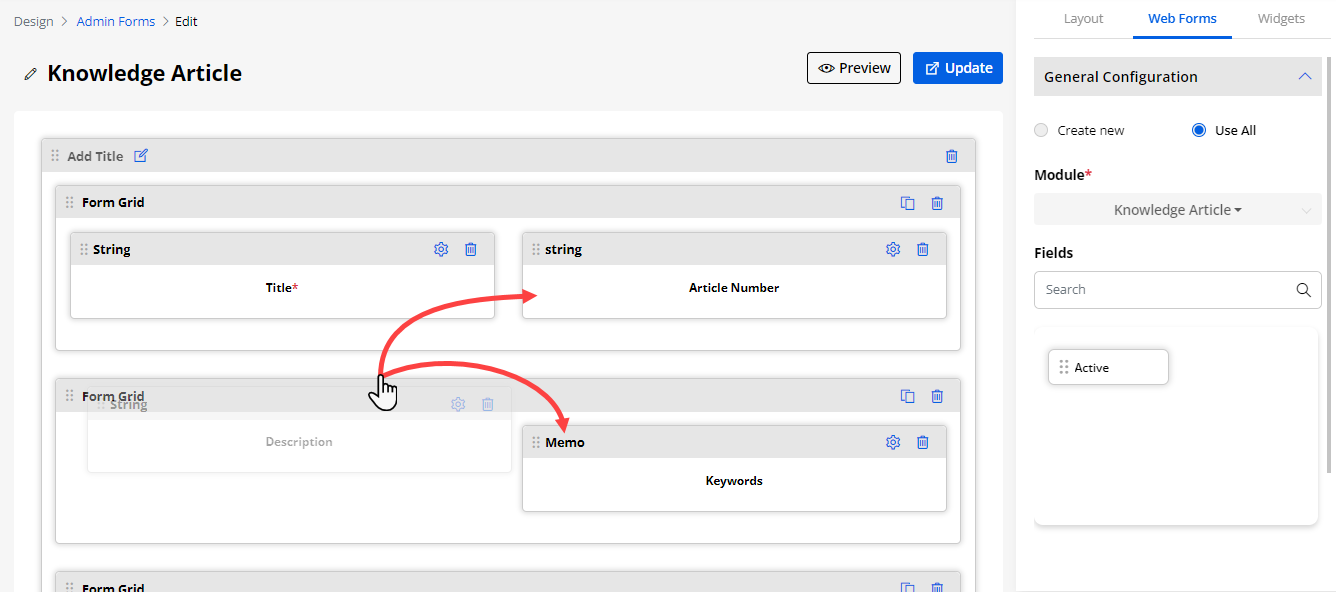Open settings gear for the Memo Keywords field
The width and height of the screenshot is (1336, 592).
pyautogui.click(x=893, y=442)
